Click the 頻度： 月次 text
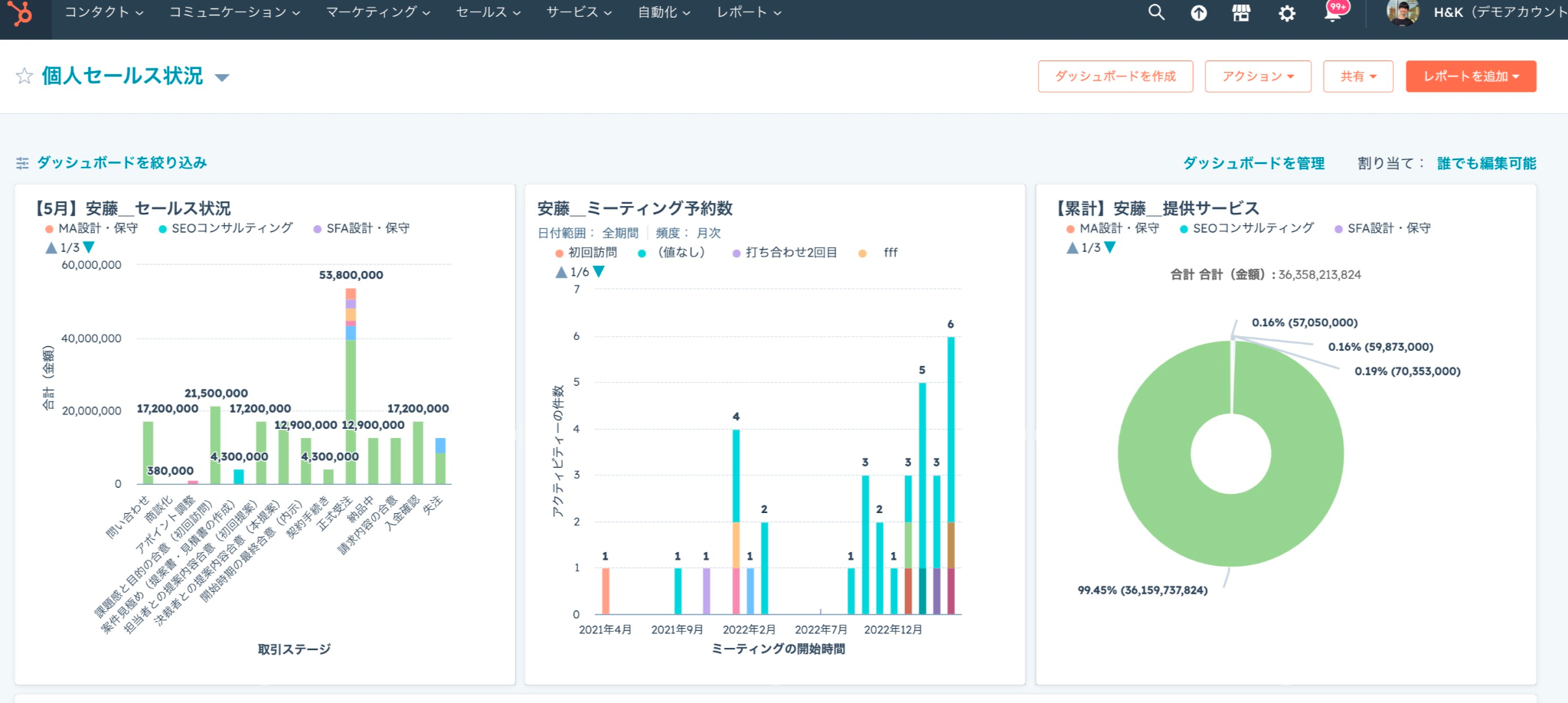 coord(688,233)
